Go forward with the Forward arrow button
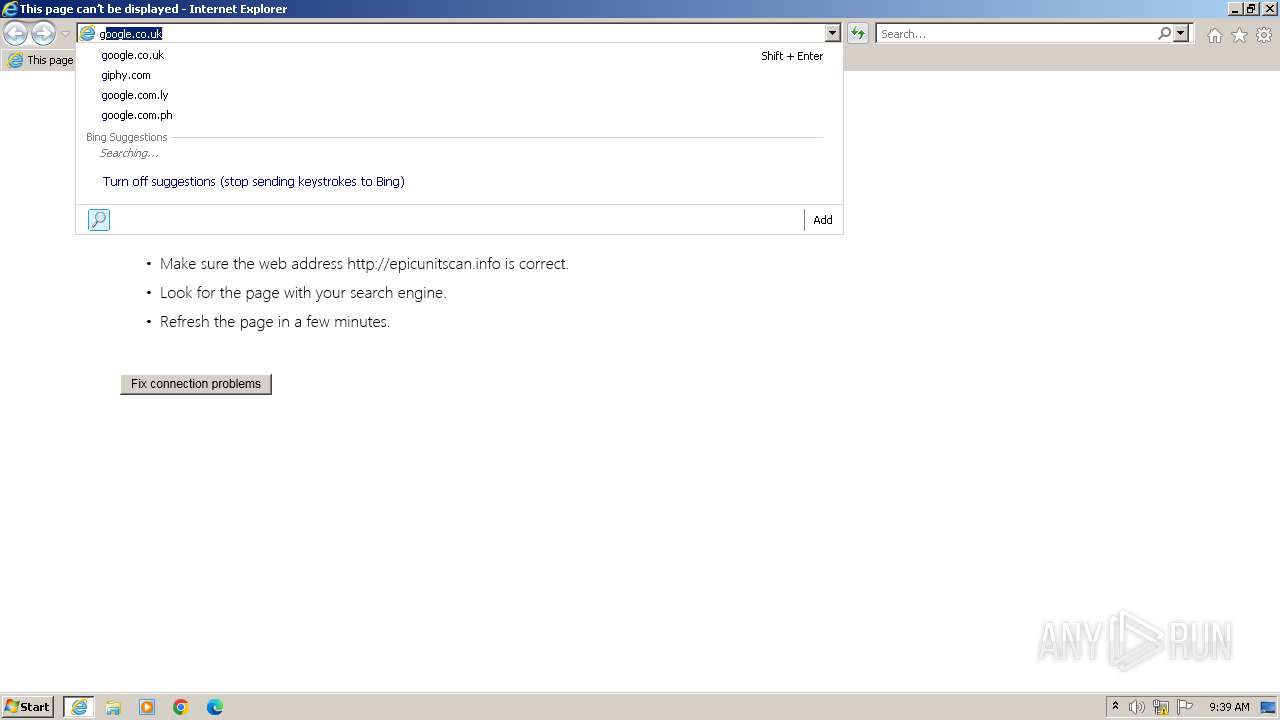This screenshot has width=1280, height=720. point(43,33)
